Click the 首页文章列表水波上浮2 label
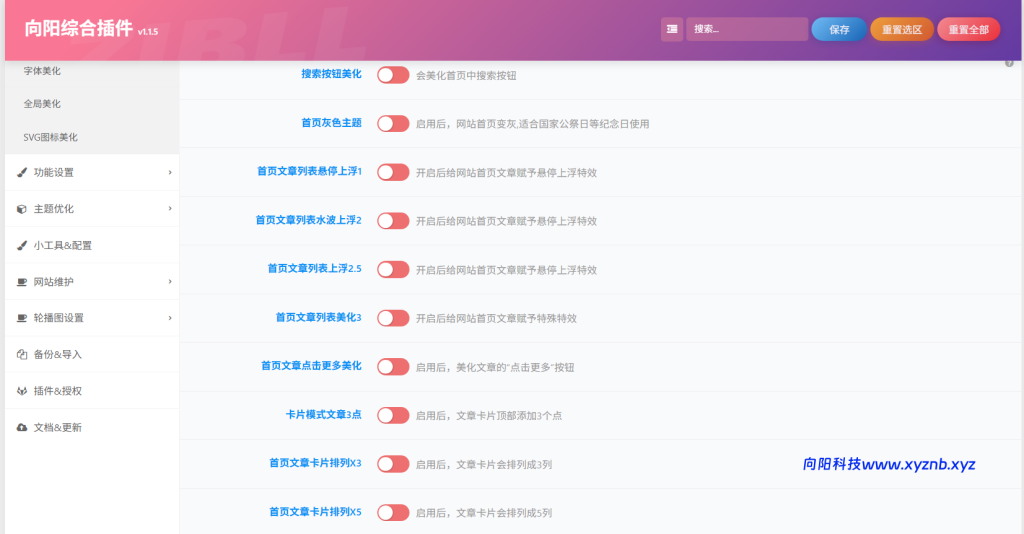The image size is (1024, 534). [308, 220]
